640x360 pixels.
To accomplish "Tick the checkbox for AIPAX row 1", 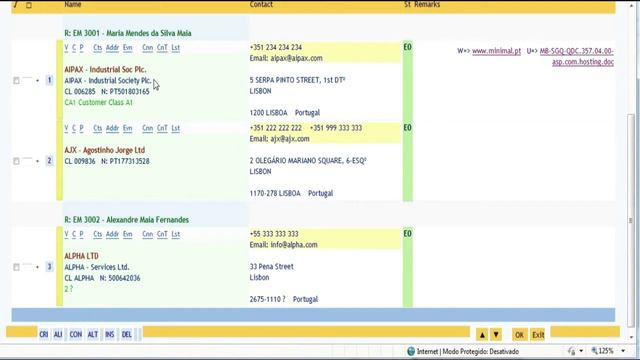I will click(x=16, y=80).
